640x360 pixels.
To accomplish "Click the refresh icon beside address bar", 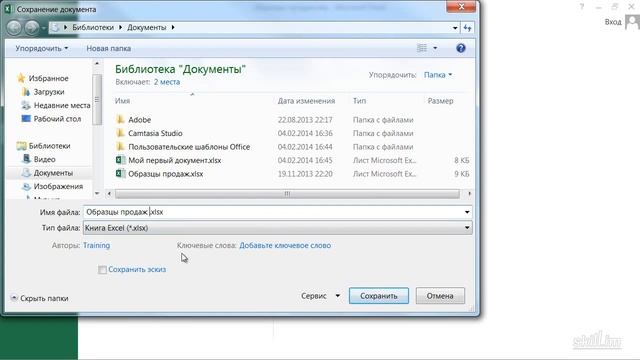I will [x=468, y=28].
